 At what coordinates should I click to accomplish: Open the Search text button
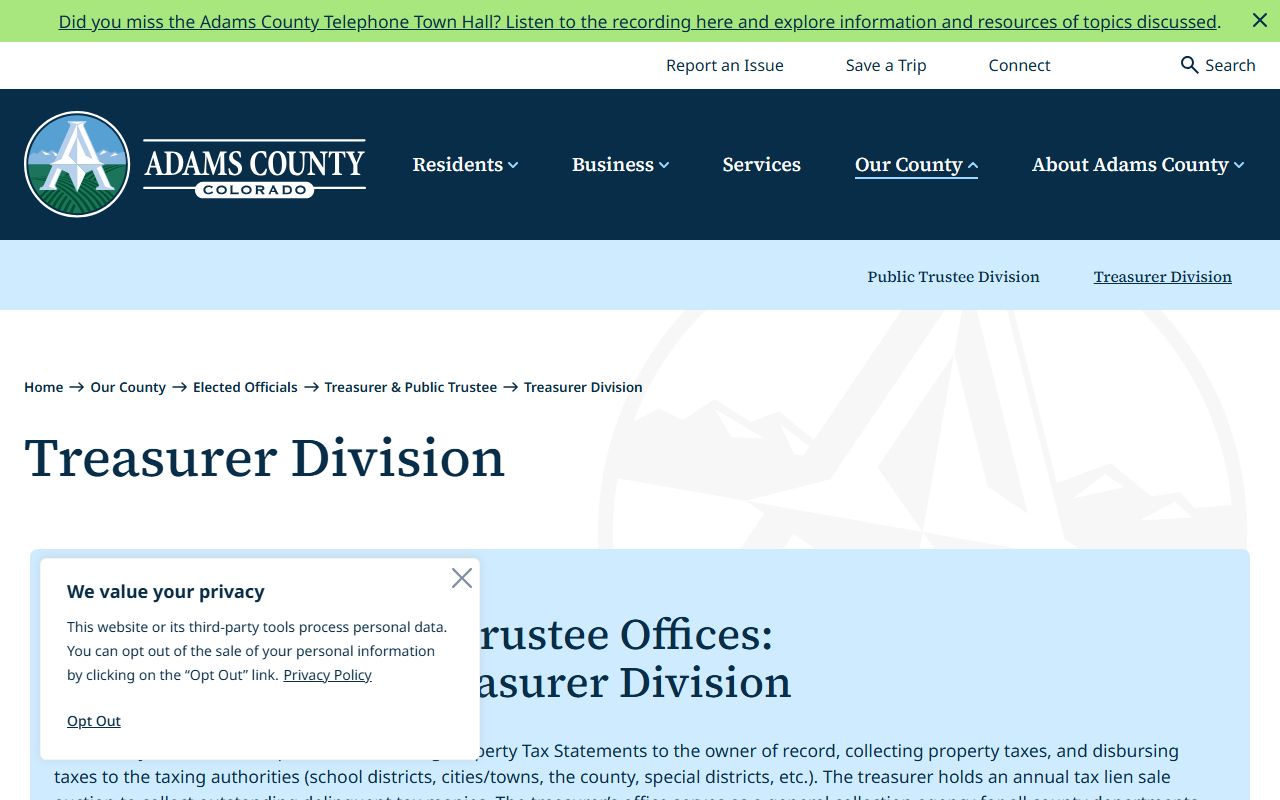point(1230,65)
